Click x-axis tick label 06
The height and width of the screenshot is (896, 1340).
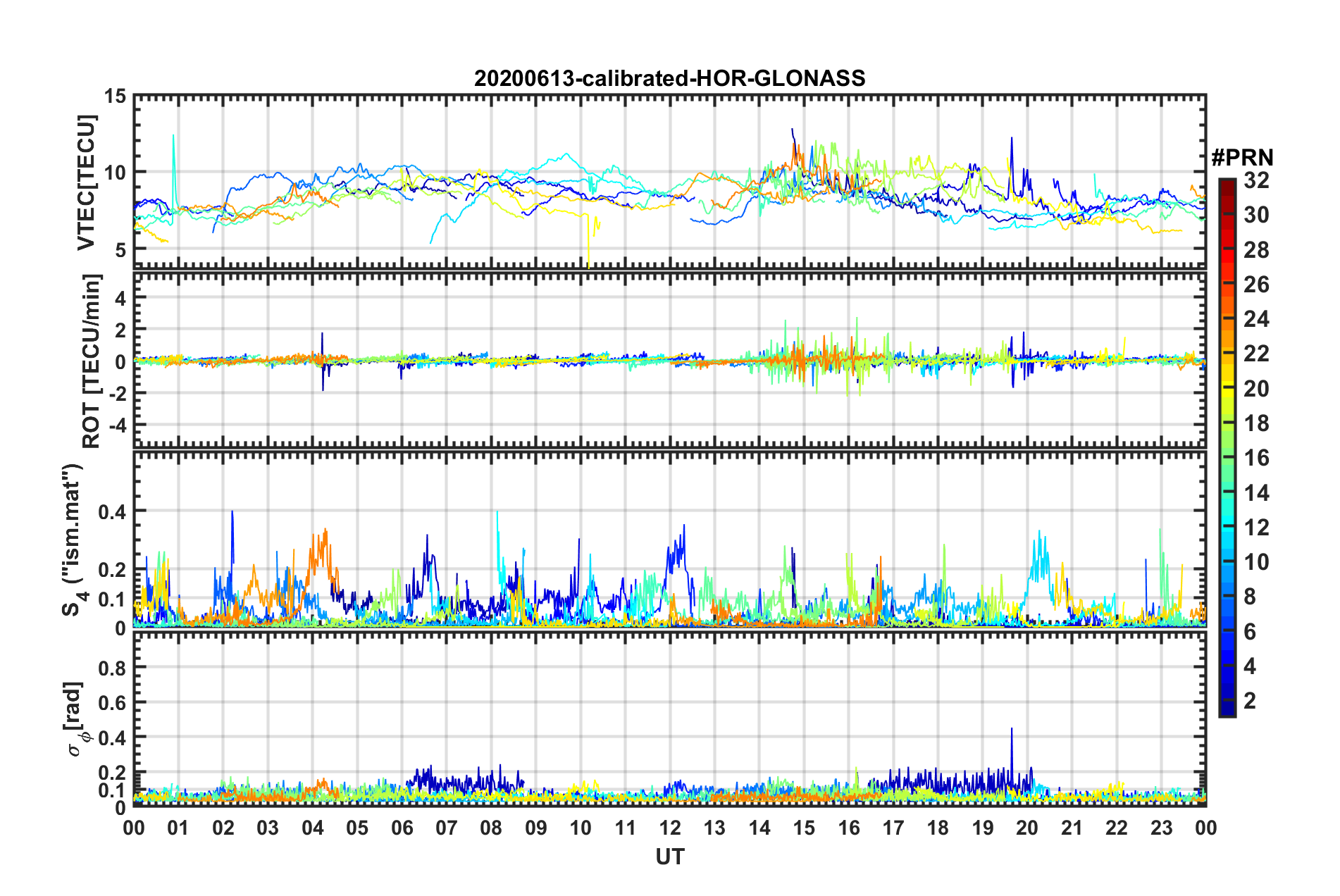click(x=402, y=828)
